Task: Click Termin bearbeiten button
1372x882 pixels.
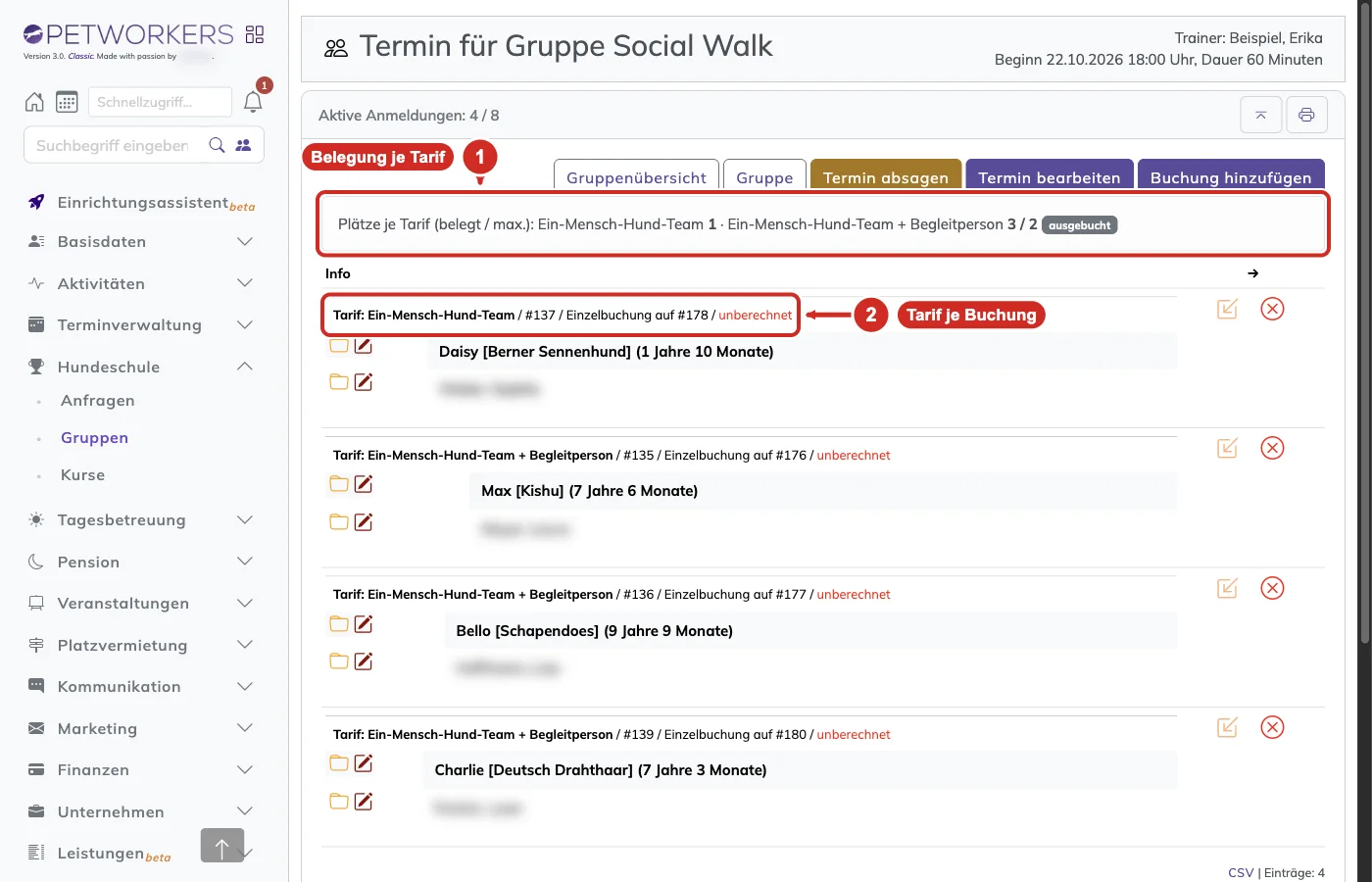Action: pyautogui.click(x=1050, y=176)
